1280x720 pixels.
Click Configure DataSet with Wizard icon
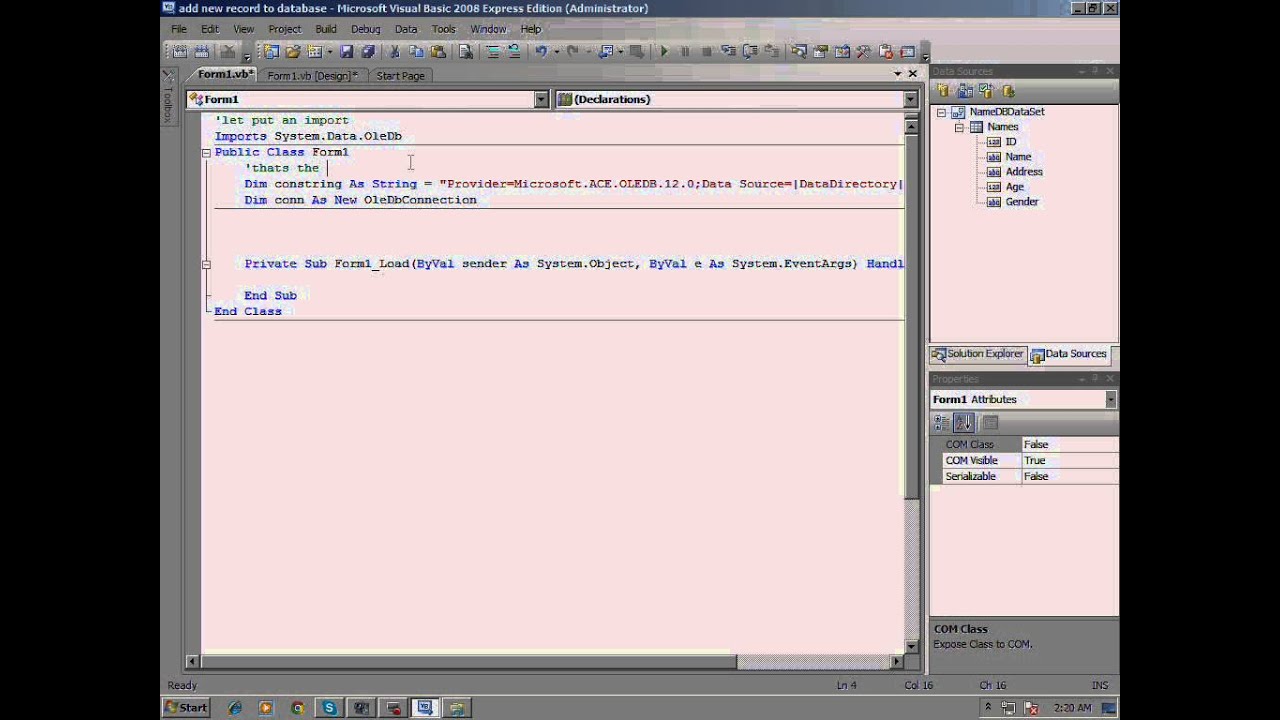986,90
